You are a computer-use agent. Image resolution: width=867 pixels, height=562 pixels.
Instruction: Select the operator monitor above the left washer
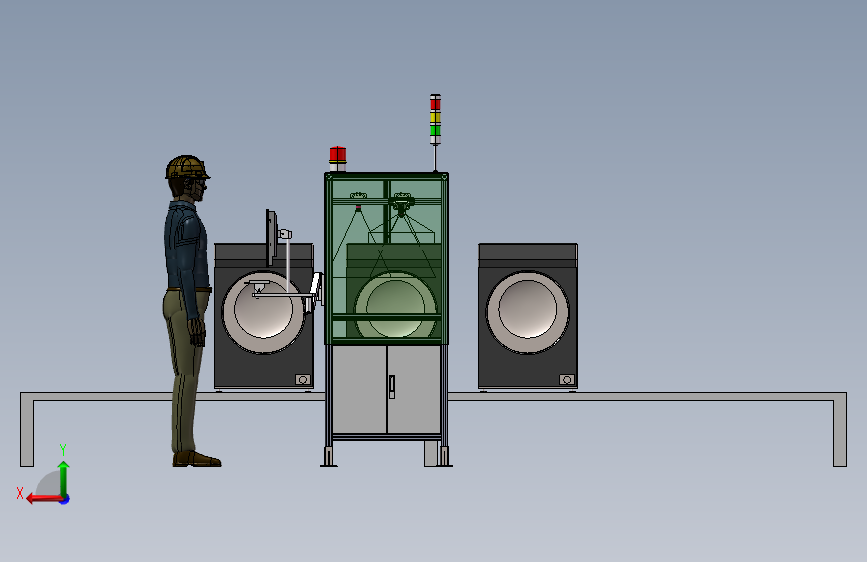[x=271, y=238]
